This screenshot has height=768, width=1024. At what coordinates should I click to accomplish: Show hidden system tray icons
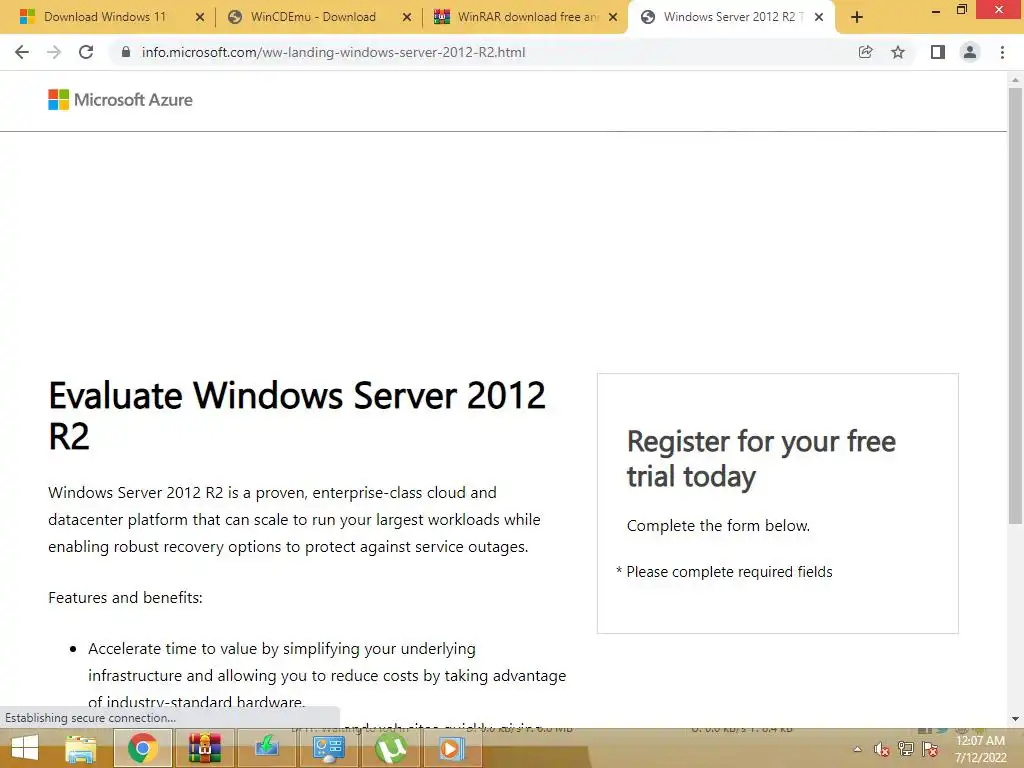(857, 750)
